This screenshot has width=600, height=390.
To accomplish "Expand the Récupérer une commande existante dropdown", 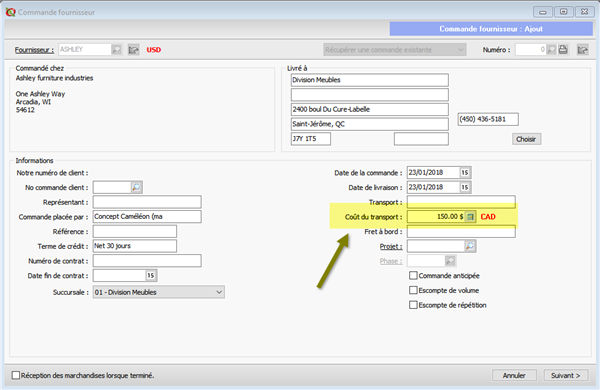I will click(395, 49).
